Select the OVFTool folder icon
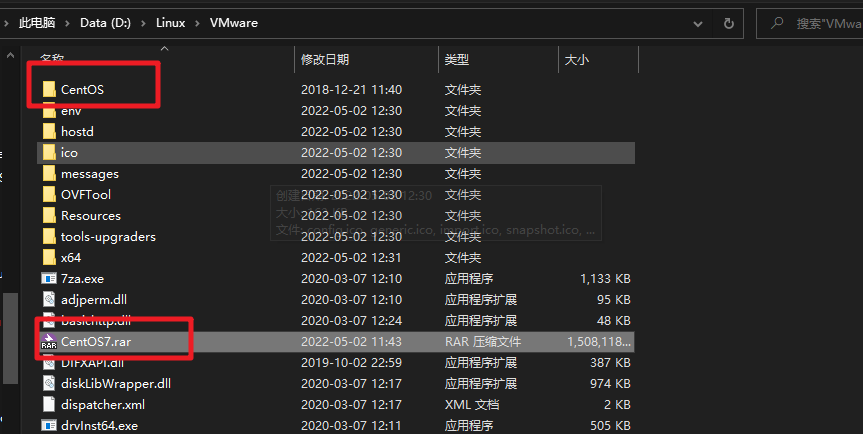Screen dimensions: 863x434 coord(49,194)
